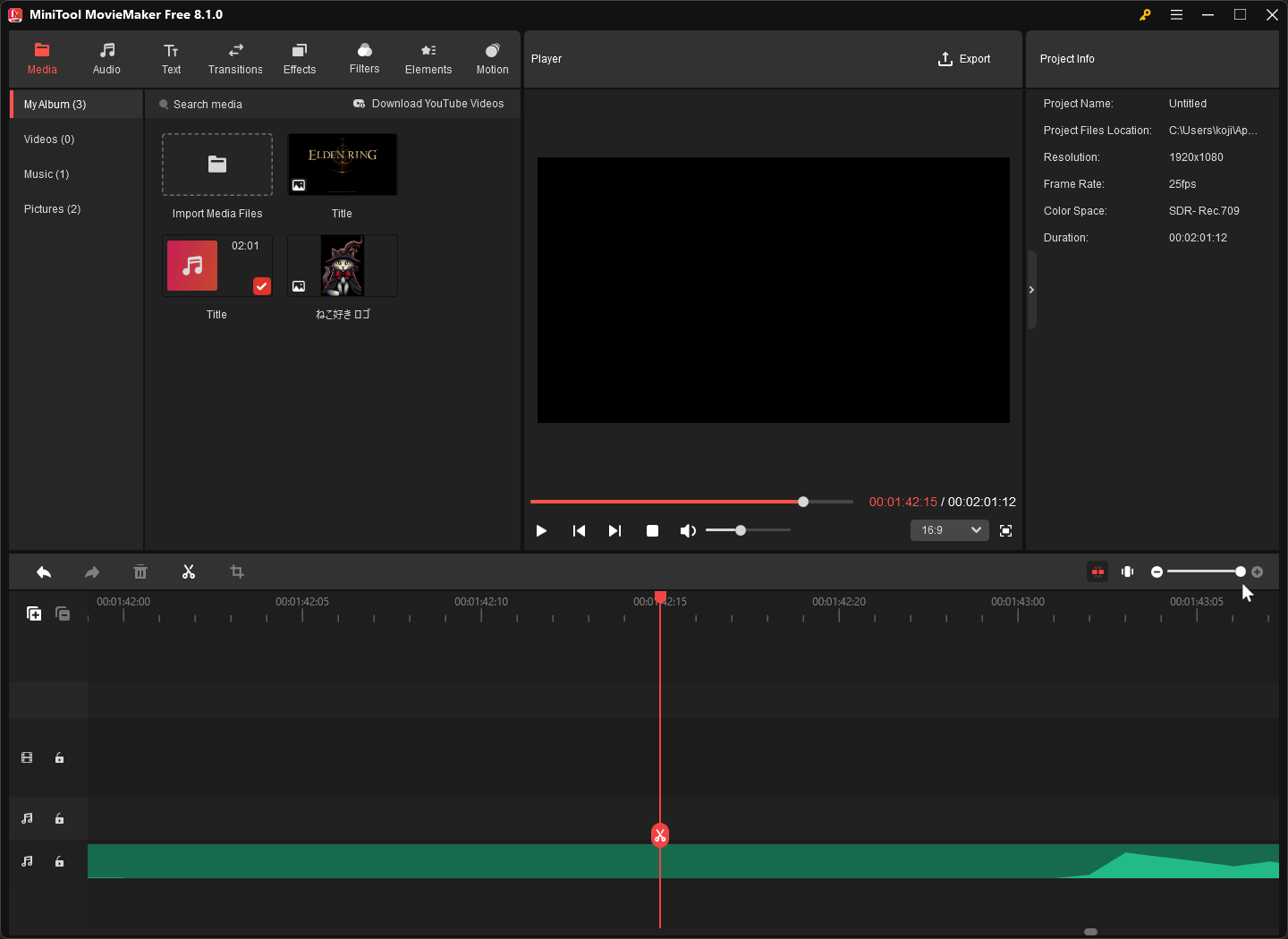Undo the last action

[44, 572]
